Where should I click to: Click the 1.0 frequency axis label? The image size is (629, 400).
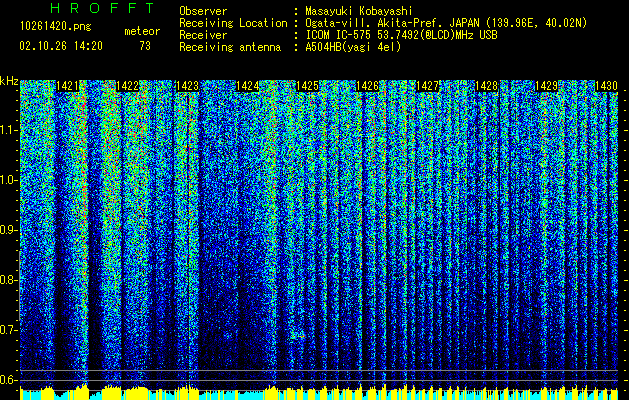[x=9, y=181]
